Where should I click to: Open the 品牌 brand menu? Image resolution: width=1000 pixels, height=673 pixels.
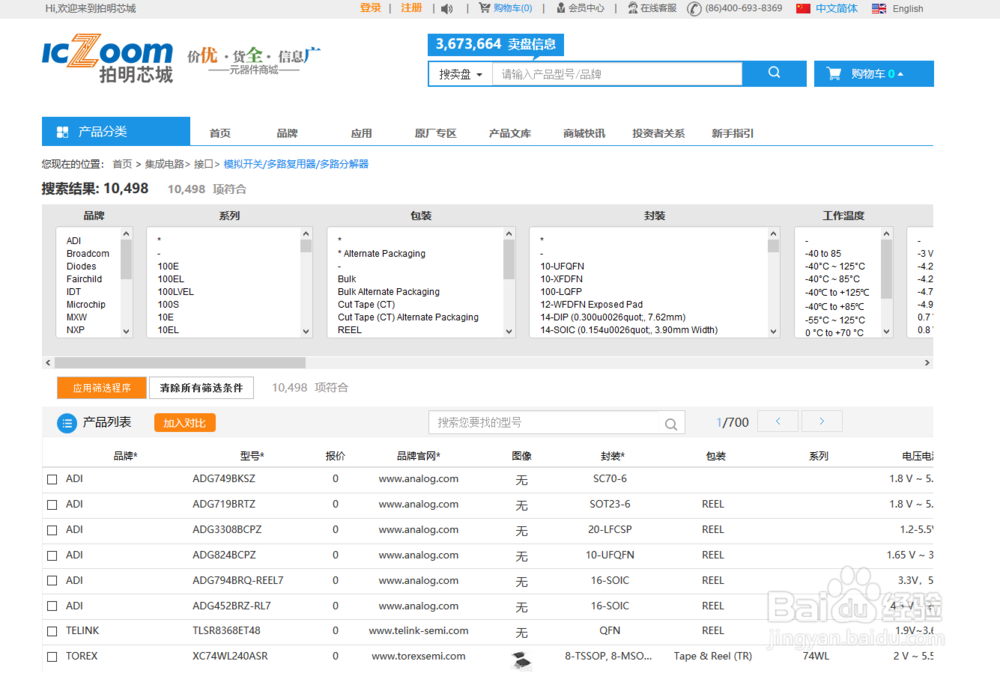point(287,133)
